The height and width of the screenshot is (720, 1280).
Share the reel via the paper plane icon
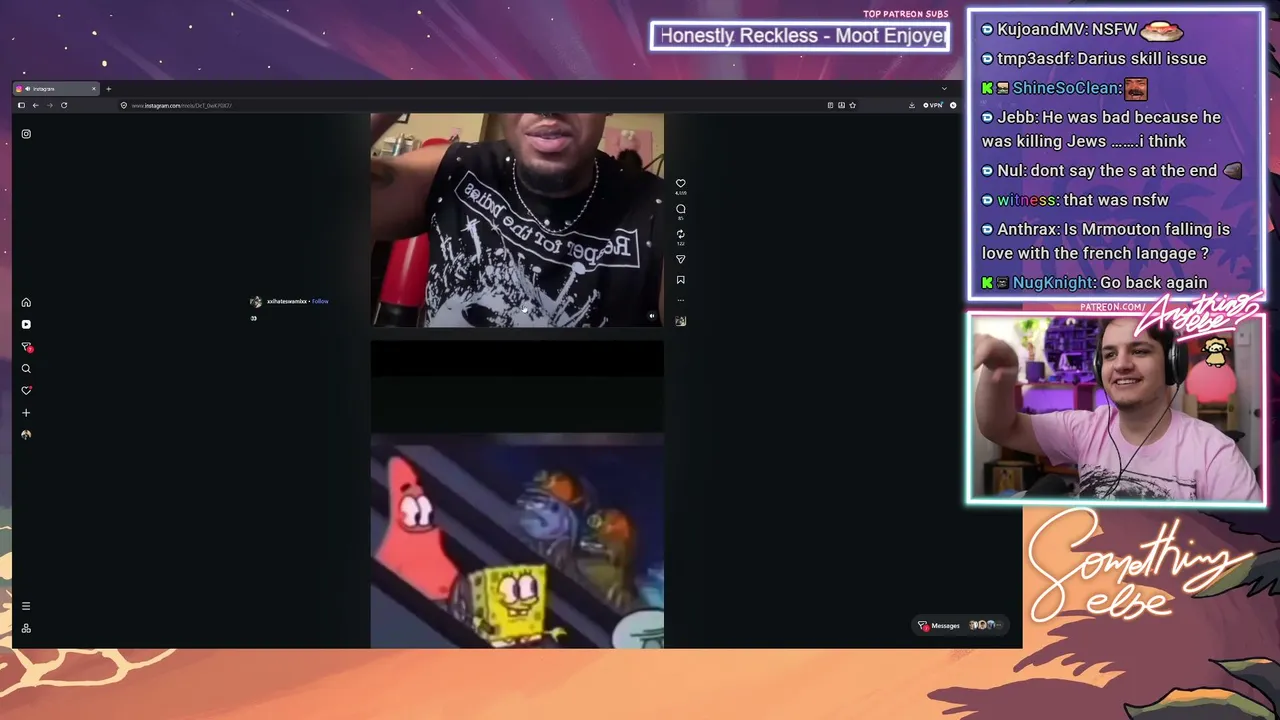click(681, 259)
